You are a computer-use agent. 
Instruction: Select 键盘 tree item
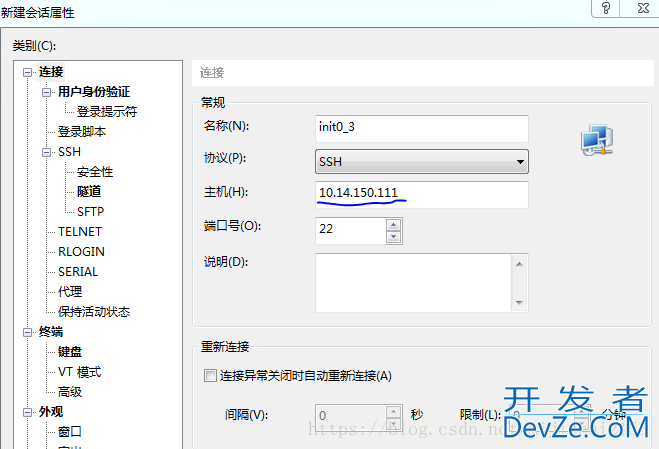point(70,351)
